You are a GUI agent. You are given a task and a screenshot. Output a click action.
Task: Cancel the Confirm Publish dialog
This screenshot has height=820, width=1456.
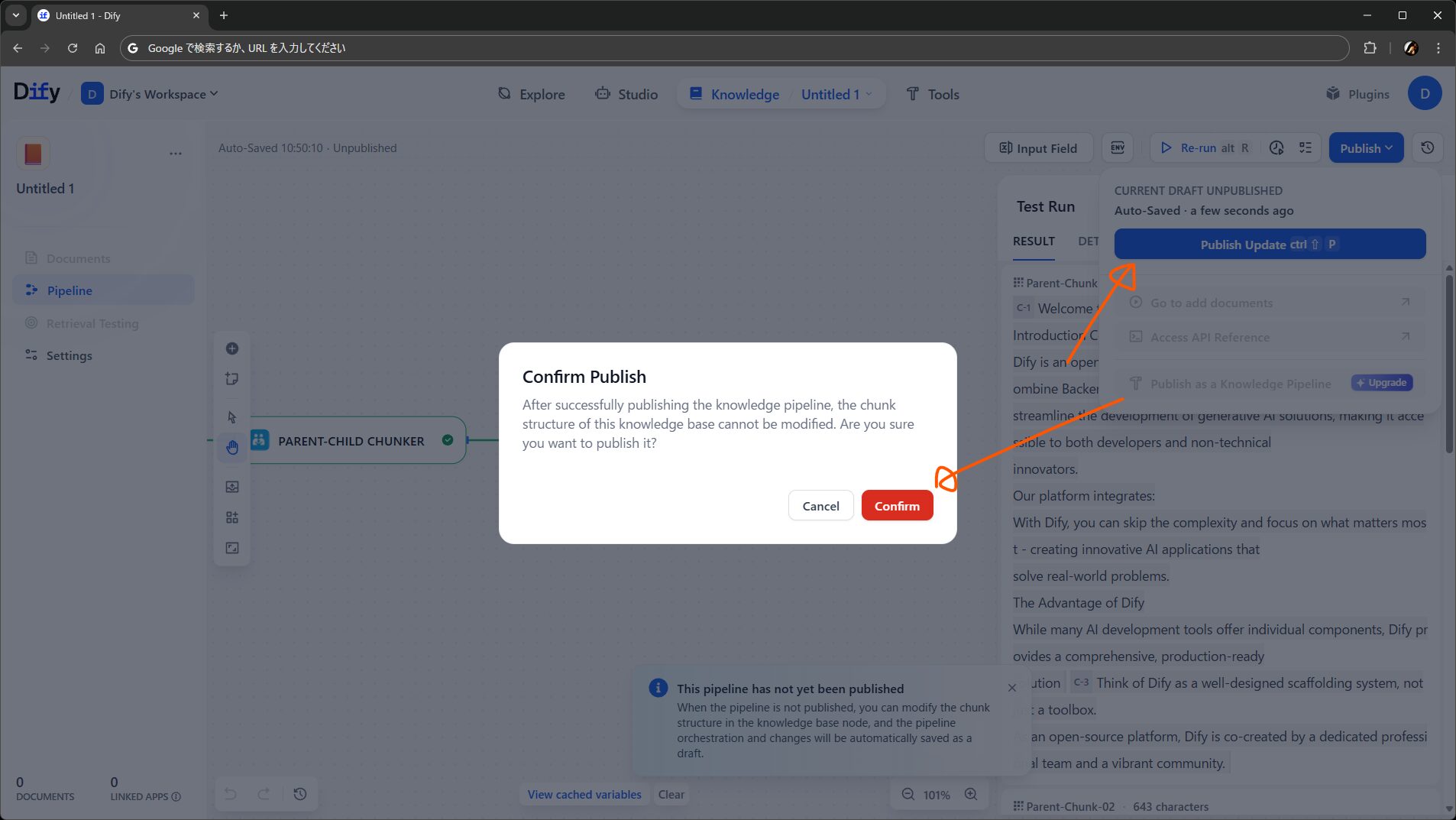(x=820, y=506)
